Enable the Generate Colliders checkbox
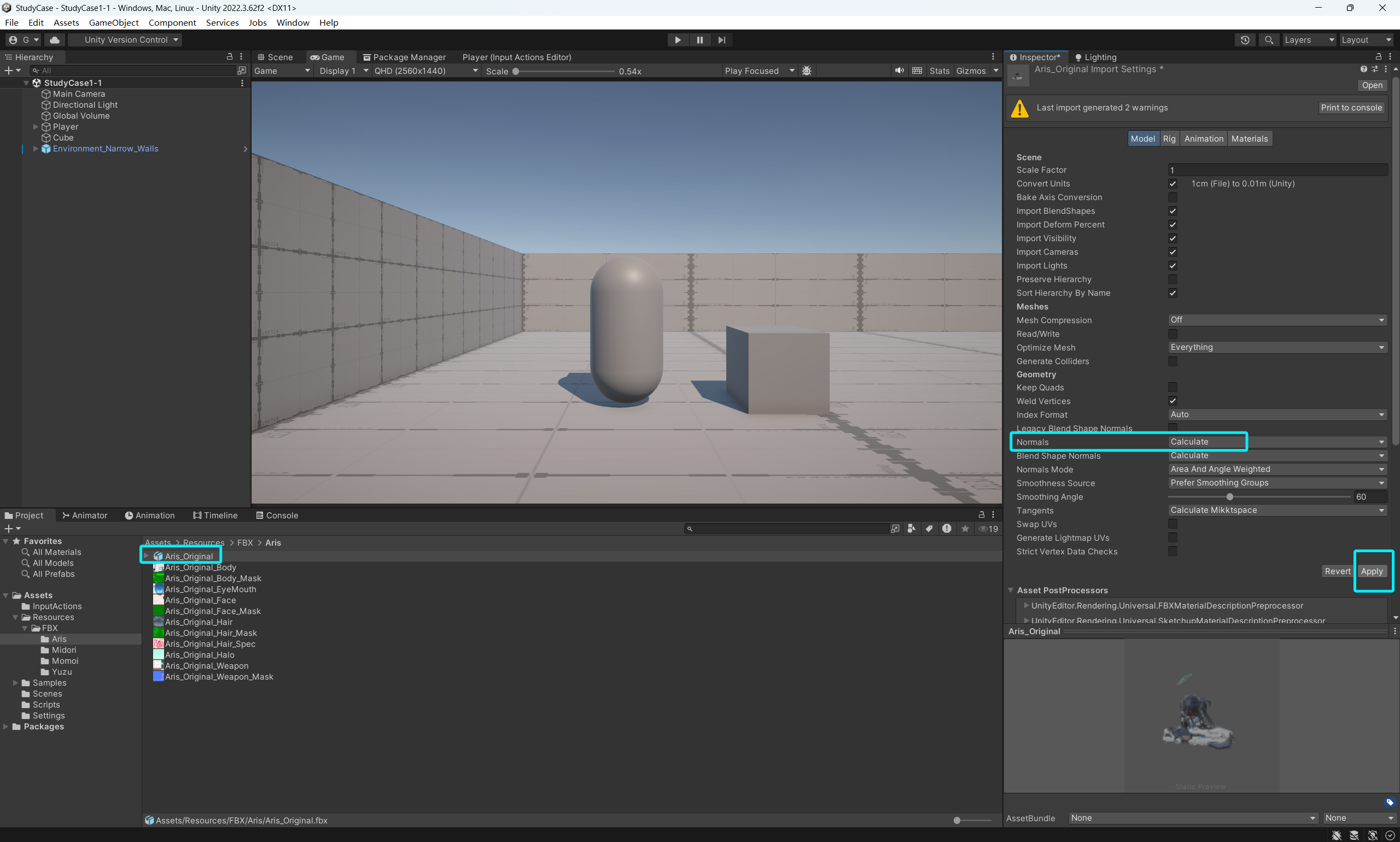1400x842 pixels. pos(1172,361)
